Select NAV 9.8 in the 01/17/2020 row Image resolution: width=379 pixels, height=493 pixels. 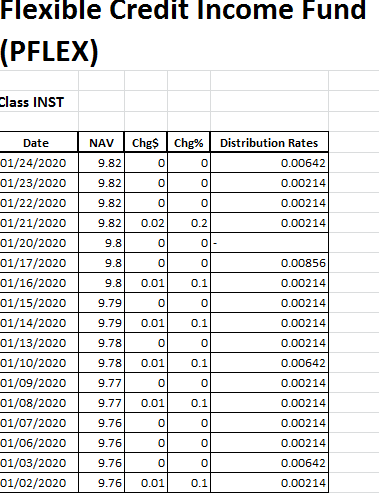tap(101, 263)
